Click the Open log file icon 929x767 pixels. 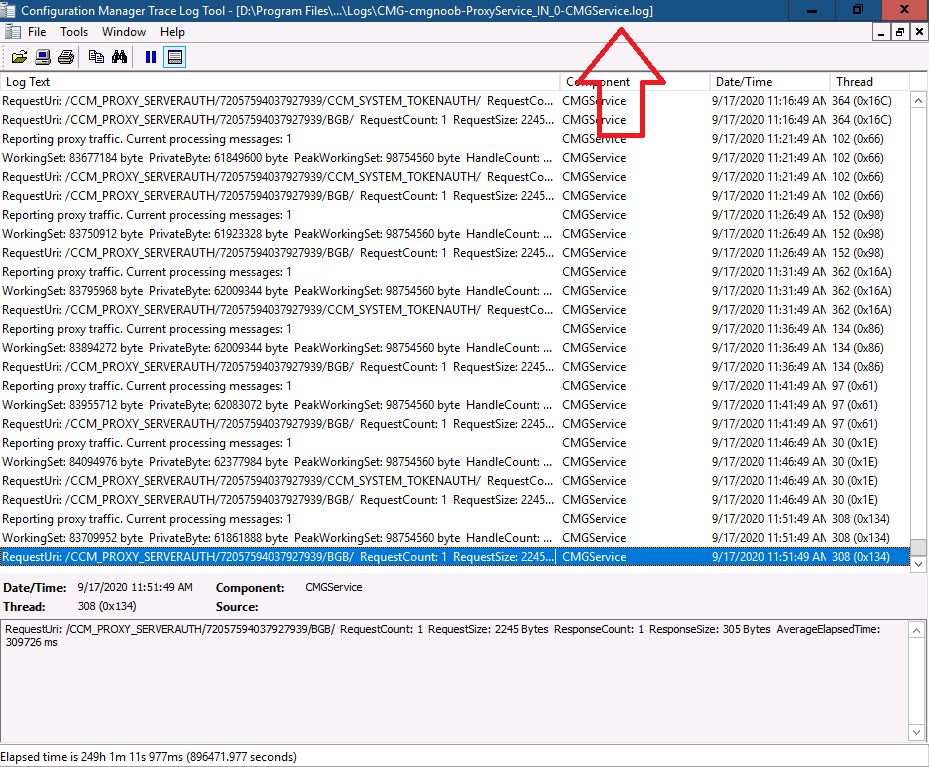[x=19, y=57]
